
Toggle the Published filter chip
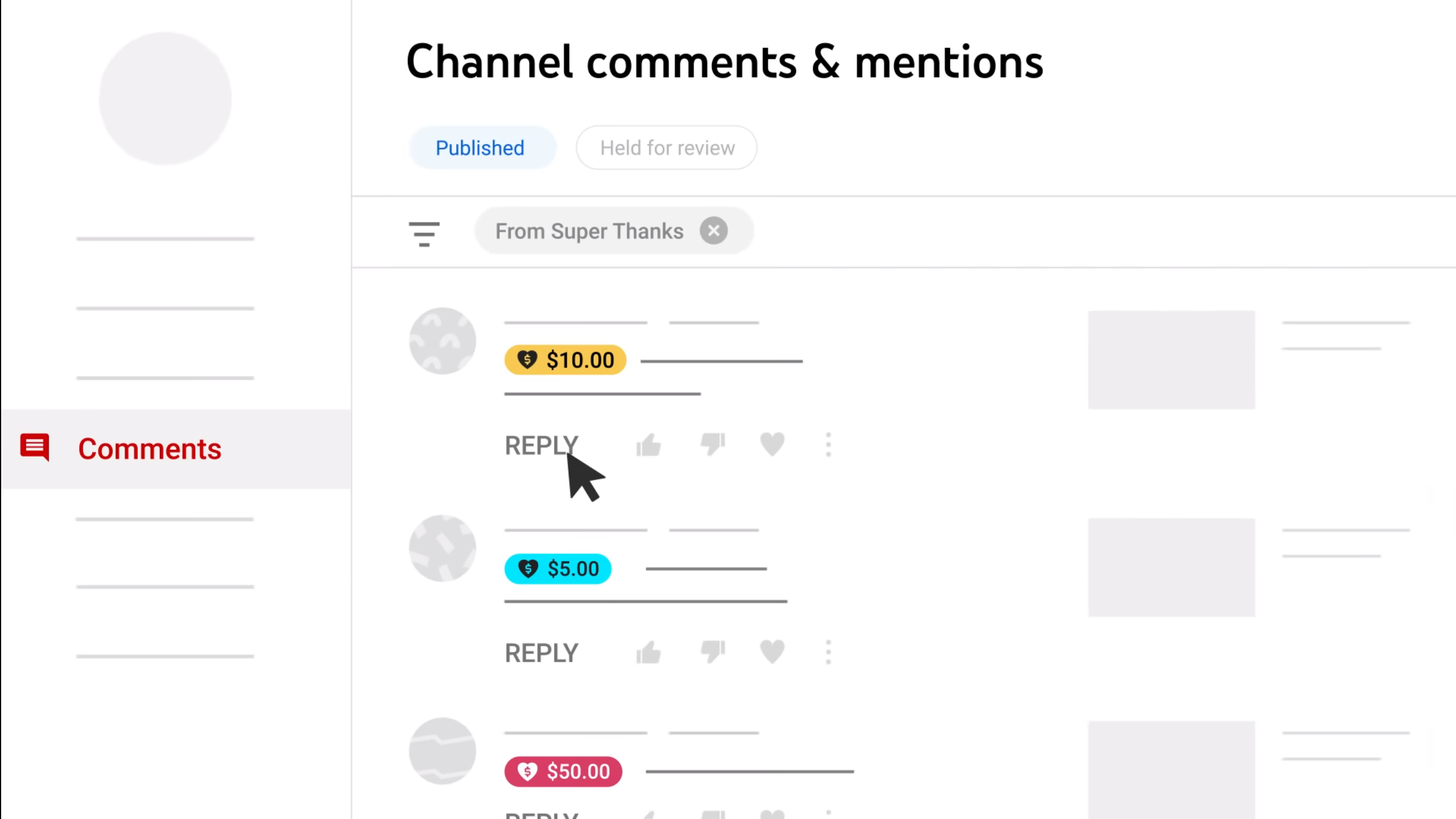(479, 147)
